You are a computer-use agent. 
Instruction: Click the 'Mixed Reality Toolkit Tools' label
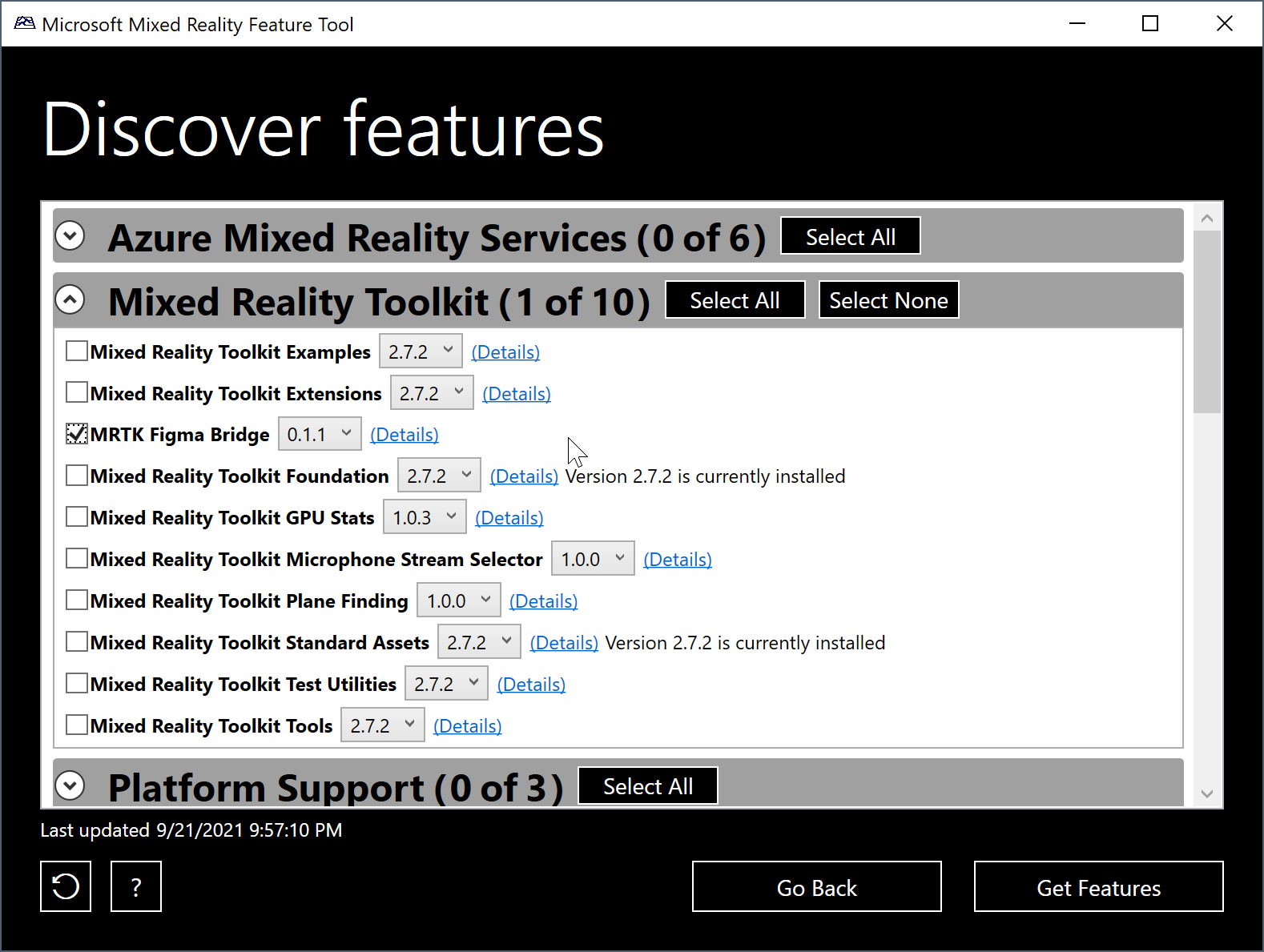pos(211,726)
